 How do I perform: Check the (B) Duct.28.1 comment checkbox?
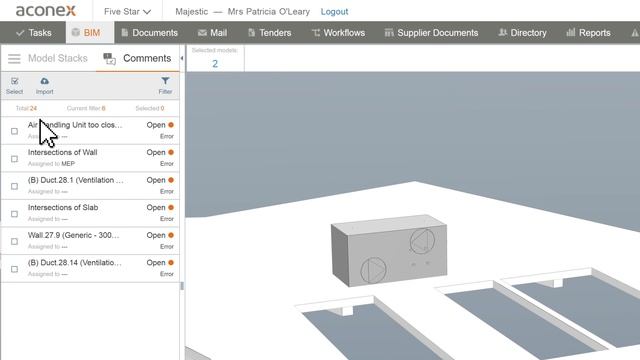pos(14,186)
